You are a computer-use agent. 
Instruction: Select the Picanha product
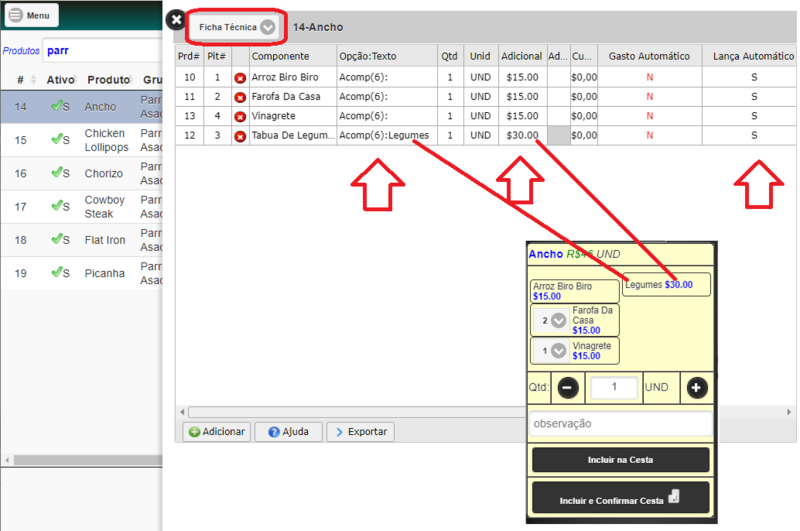82,273
